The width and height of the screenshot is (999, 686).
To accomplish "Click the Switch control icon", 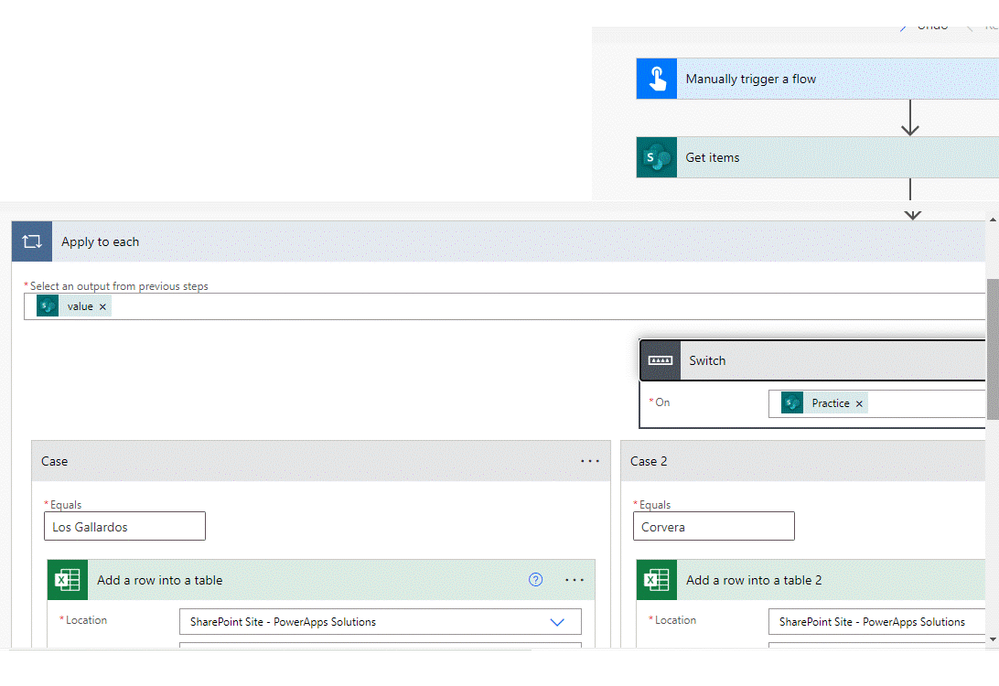I will coord(660,361).
